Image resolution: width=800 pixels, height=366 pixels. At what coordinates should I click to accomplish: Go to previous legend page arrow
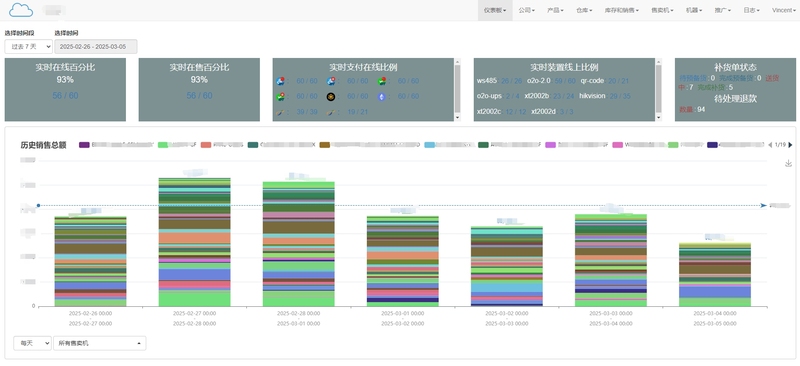770,145
